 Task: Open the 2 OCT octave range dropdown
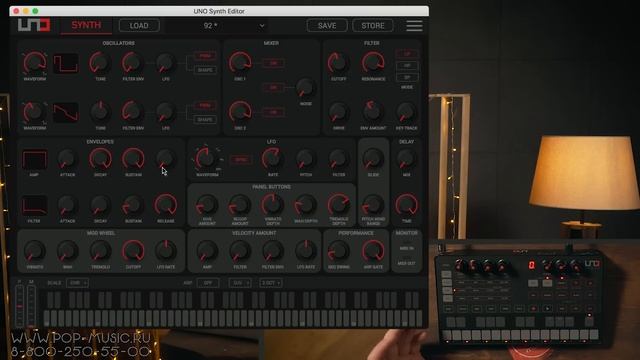click(271, 283)
